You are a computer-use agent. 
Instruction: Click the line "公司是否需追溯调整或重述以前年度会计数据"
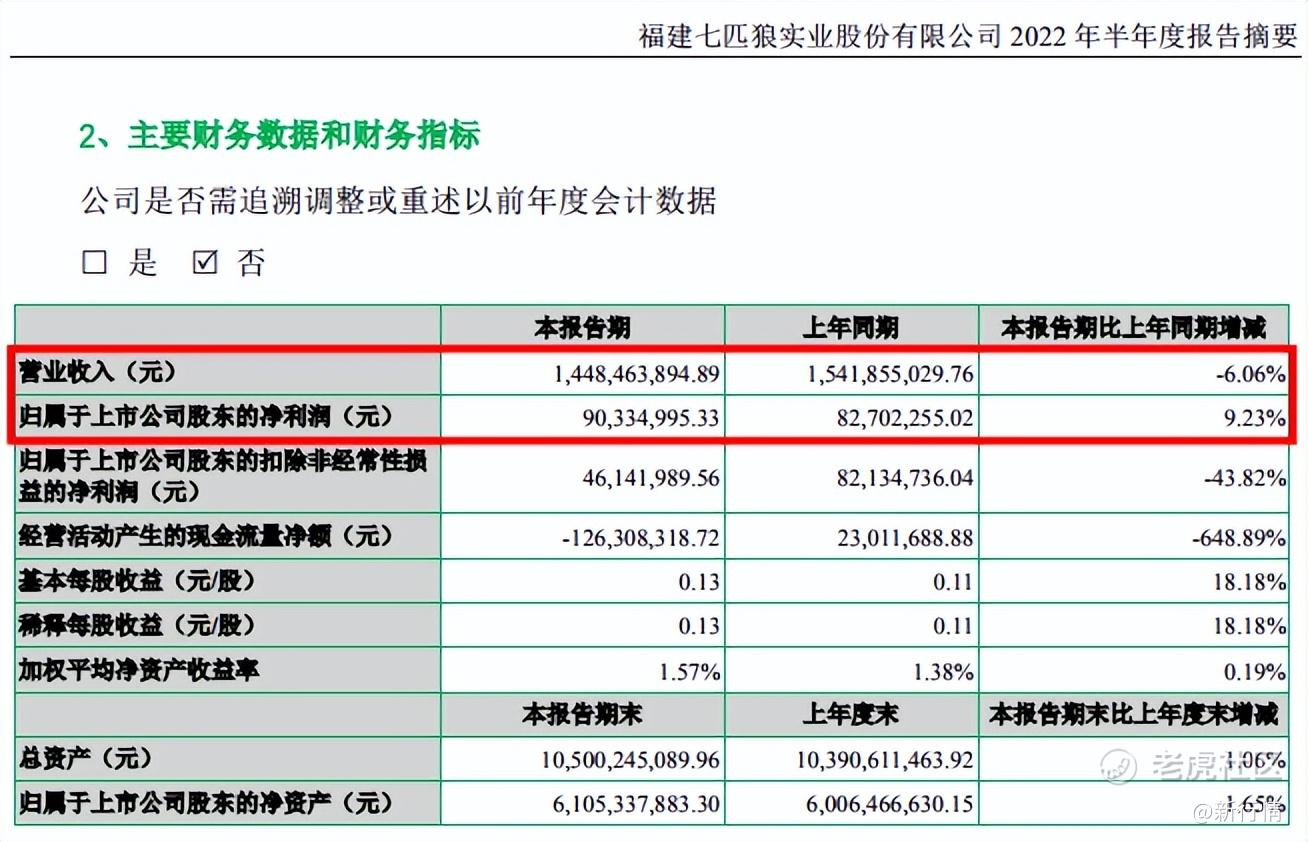pyautogui.click(x=398, y=200)
